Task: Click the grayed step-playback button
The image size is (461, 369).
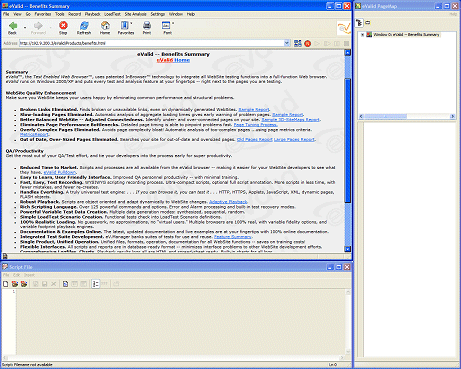Action: (x=327, y=43)
